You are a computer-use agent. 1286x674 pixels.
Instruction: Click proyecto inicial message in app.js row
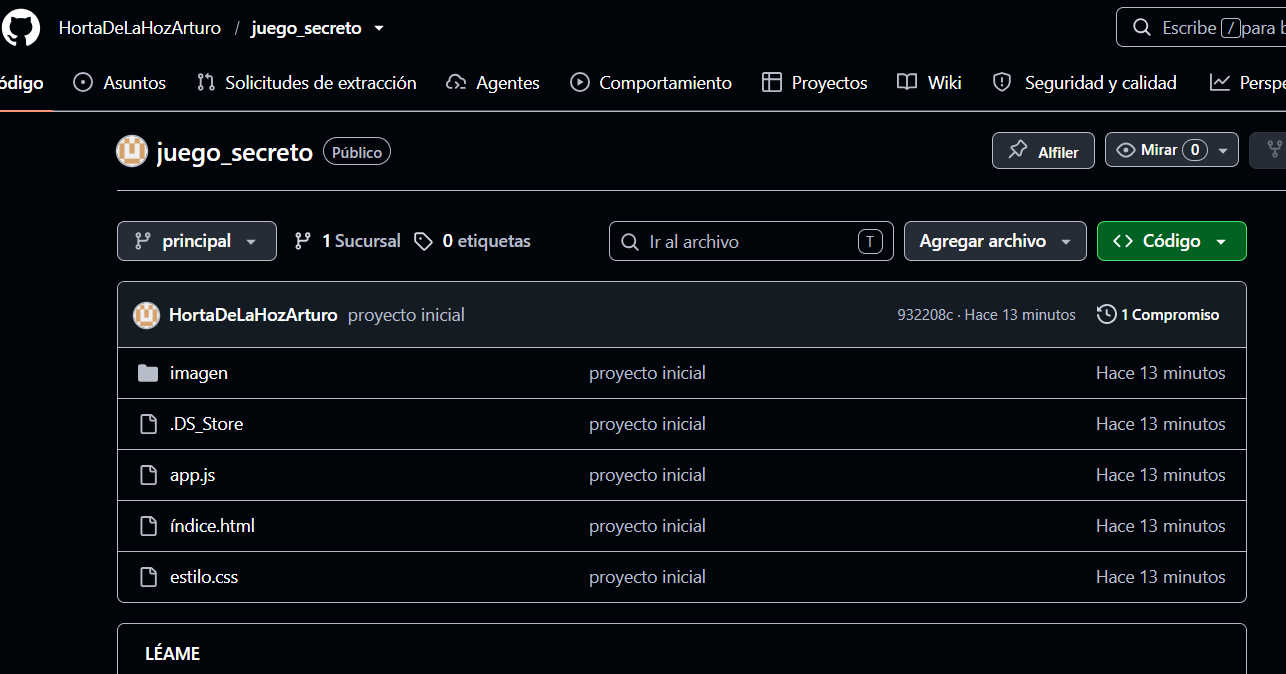647,475
